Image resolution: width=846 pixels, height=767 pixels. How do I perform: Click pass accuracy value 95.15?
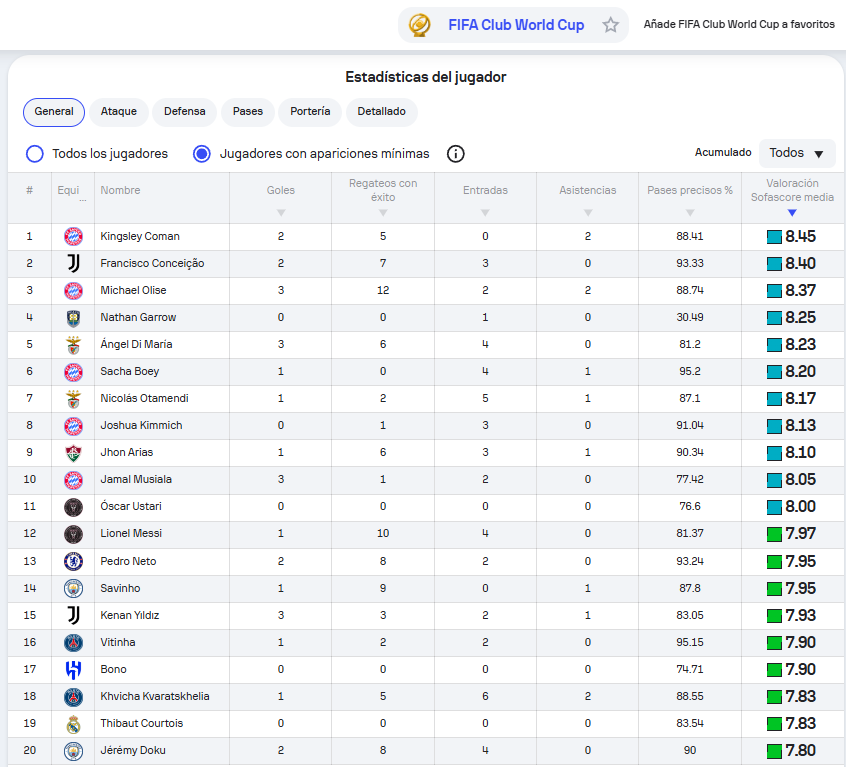point(690,642)
